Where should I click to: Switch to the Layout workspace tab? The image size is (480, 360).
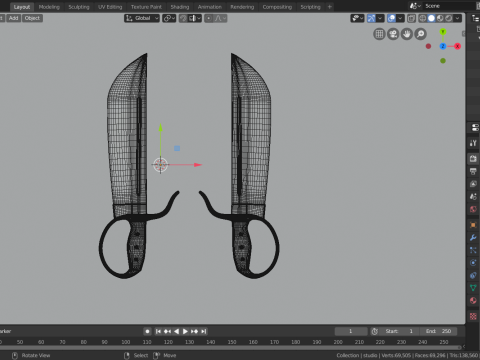click(x=22, y=7)
